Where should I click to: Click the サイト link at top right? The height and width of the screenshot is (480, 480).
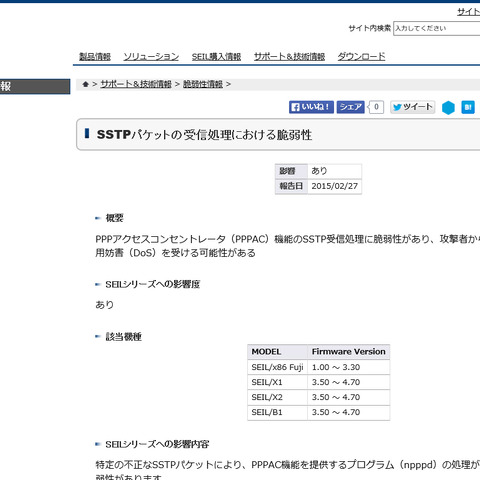[469, 12]
